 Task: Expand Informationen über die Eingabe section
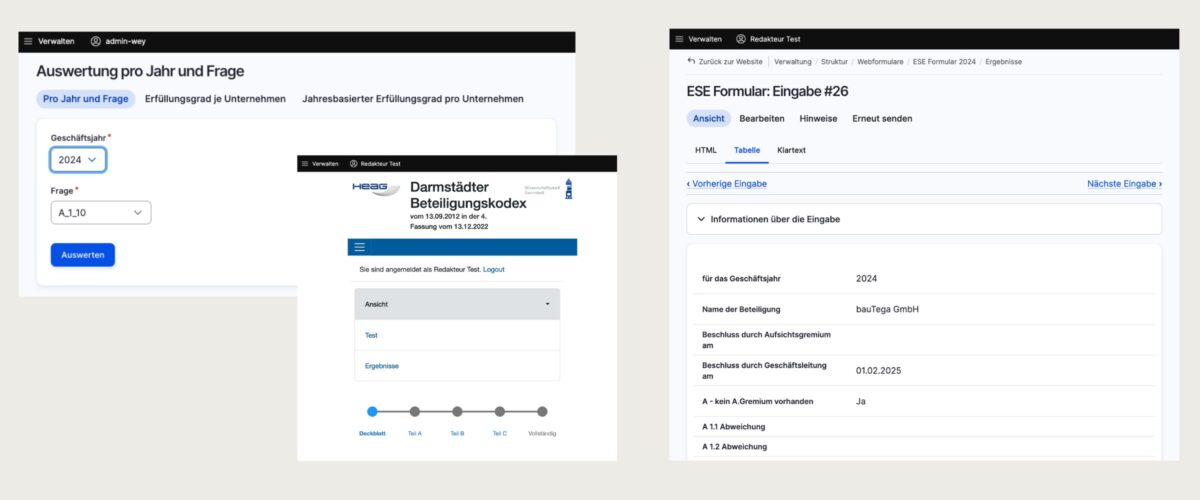(924, 219)
